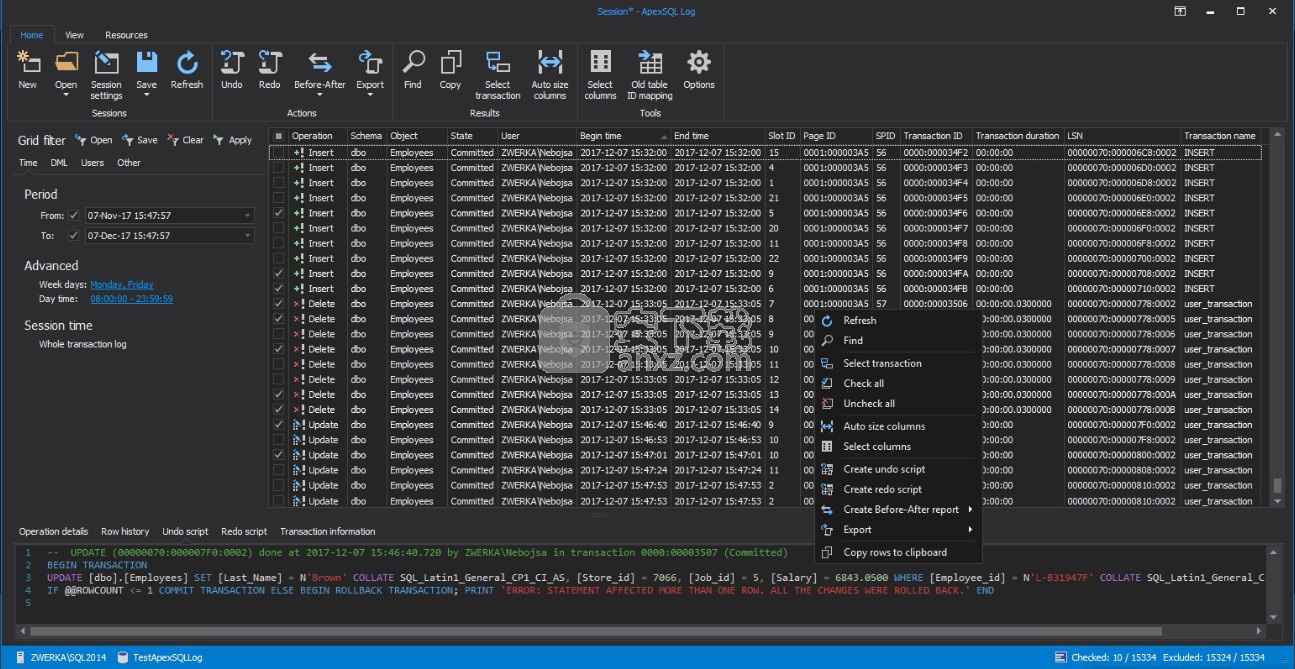Click Uncheck all in context menu
Screen dimensions: 1295x669
coord(869,404)
